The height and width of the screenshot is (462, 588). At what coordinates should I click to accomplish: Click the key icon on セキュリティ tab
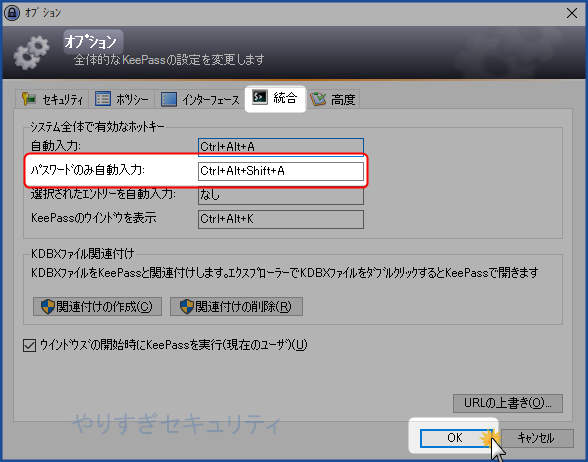[x=28, y=99]
